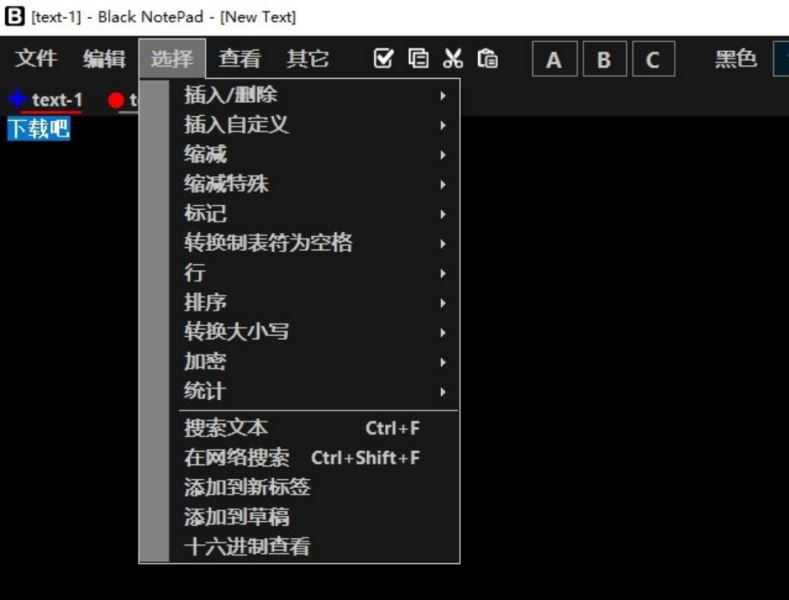789x600 pixels.
Task: Expand the 排序 submenu
Action: point(314,303)
